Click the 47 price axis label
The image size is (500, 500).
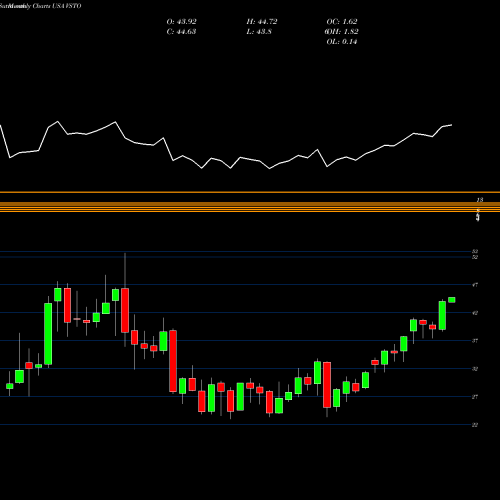tap(475, 285)
